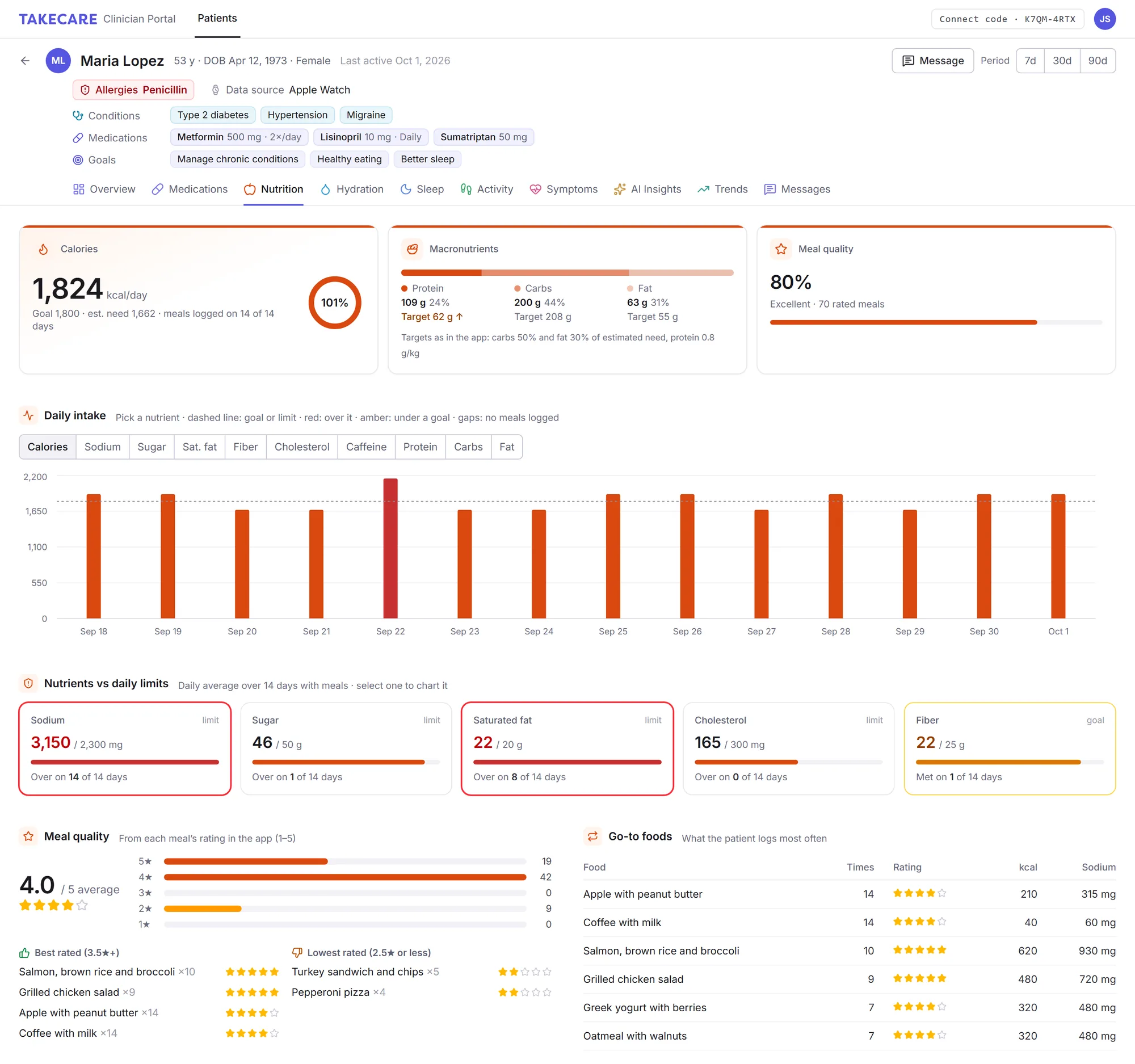Select the Fiber nutrient chart option

pos(246,447)
